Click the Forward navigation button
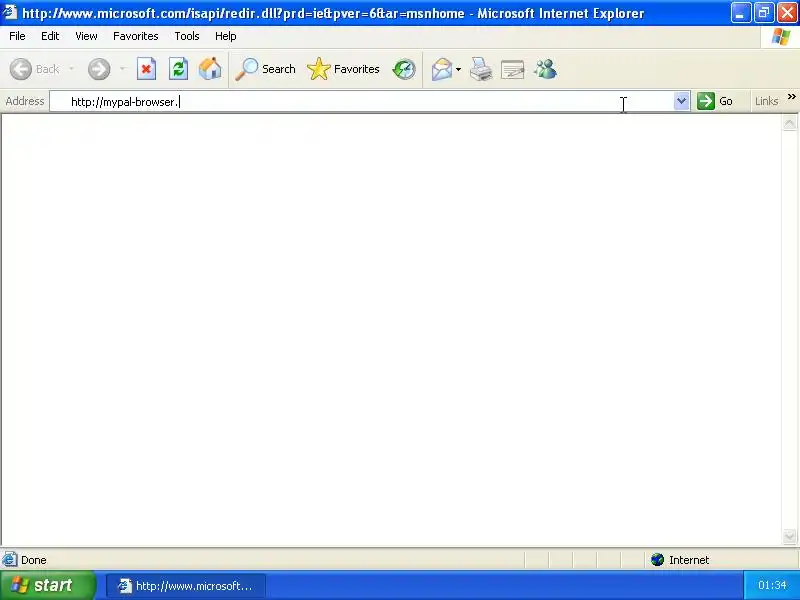 click(99, 69)
